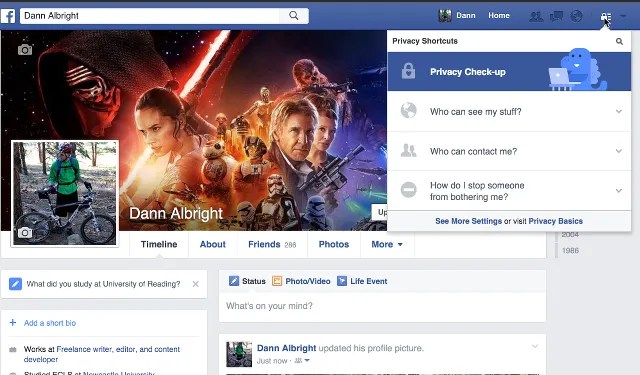640x375 pixels.
Task: Click Dann avatar in top bar
Action: [444, 16]
